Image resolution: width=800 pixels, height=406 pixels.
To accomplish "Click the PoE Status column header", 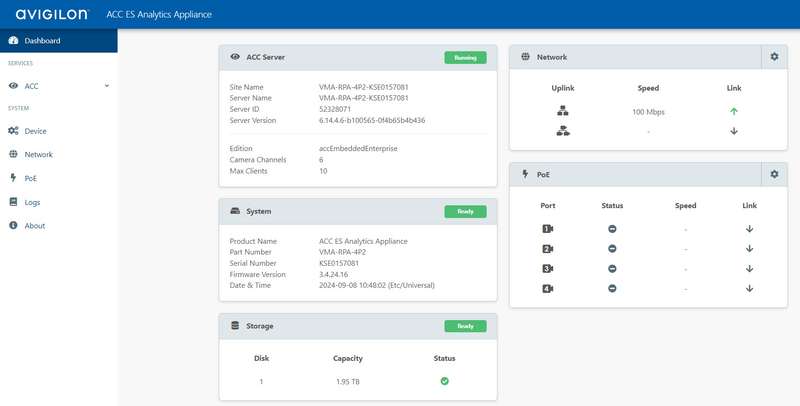I will point(612,206).
